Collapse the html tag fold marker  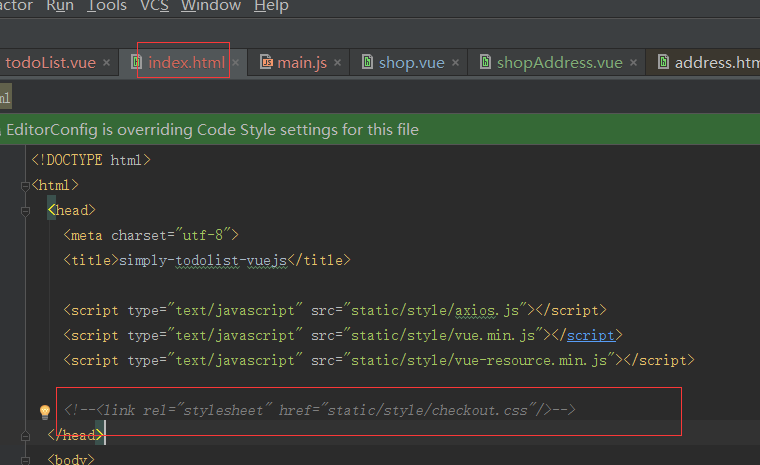(x=25, y=186)
